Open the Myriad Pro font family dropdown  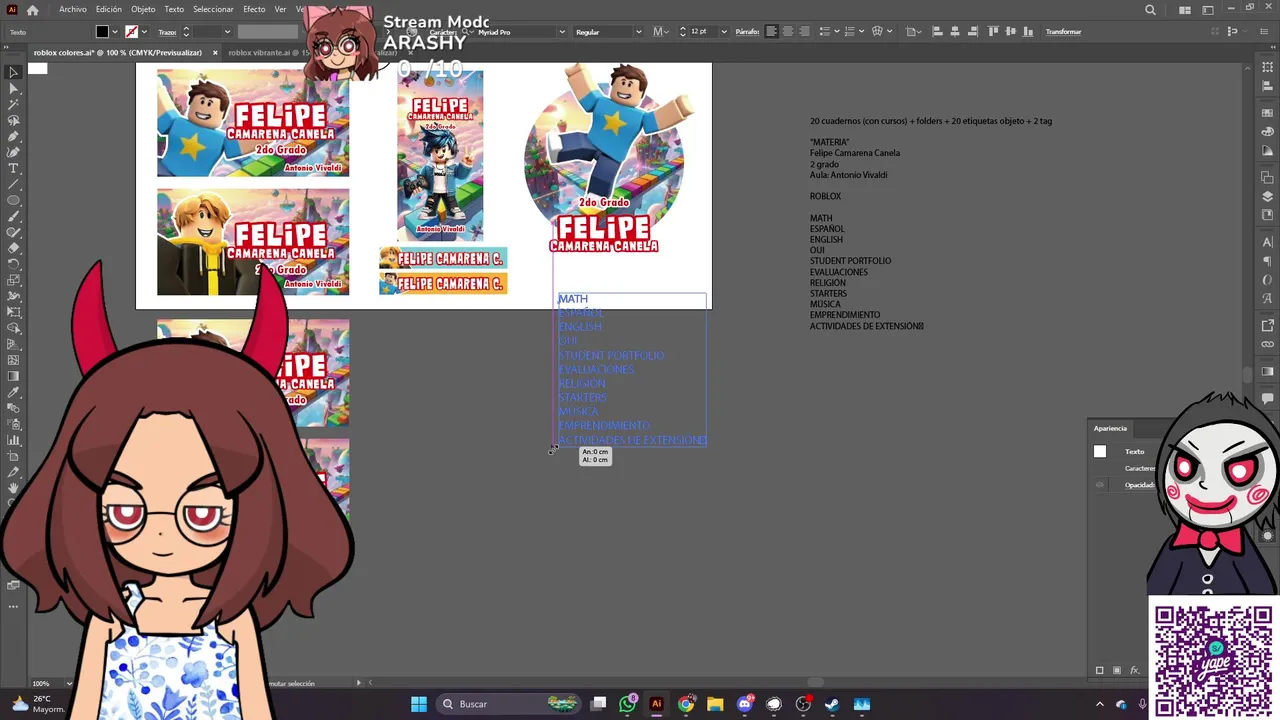pyautogui.click(x=562, y=32)
